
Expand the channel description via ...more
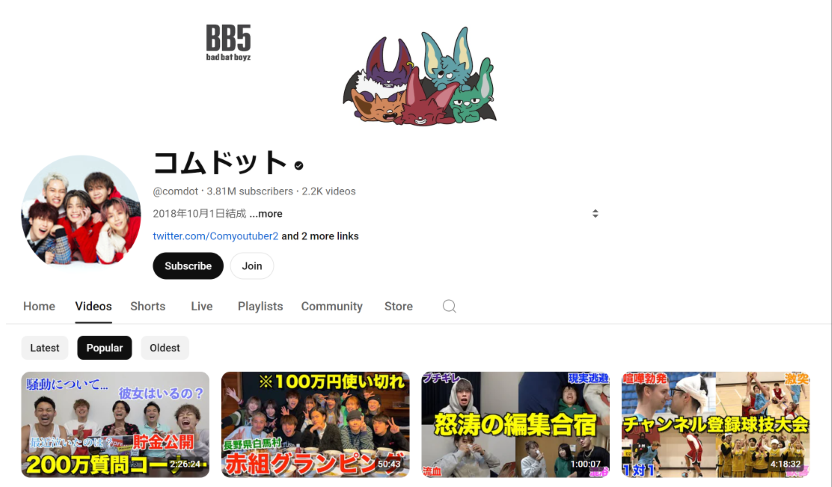(266, 214)
